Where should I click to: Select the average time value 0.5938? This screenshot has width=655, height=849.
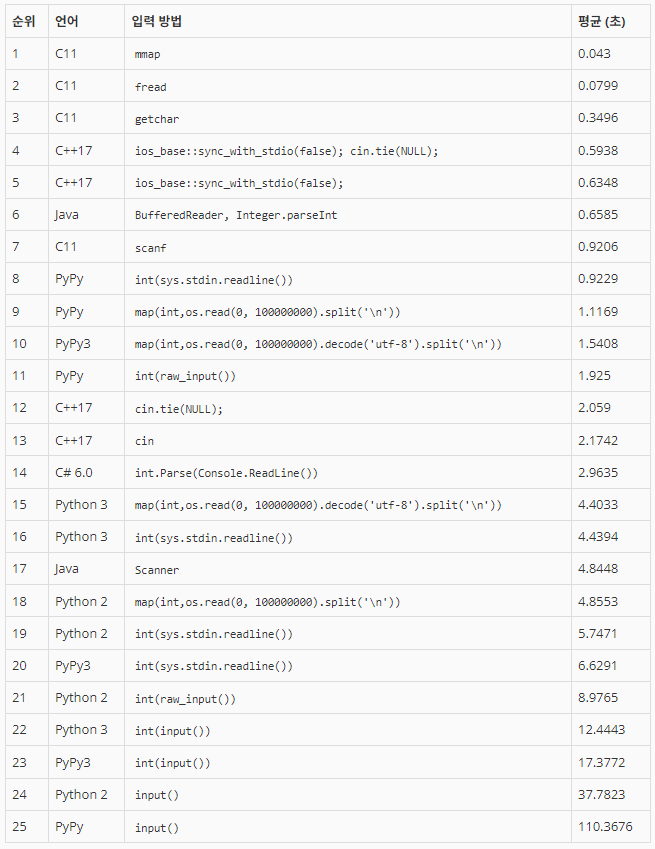click(598, 151)
